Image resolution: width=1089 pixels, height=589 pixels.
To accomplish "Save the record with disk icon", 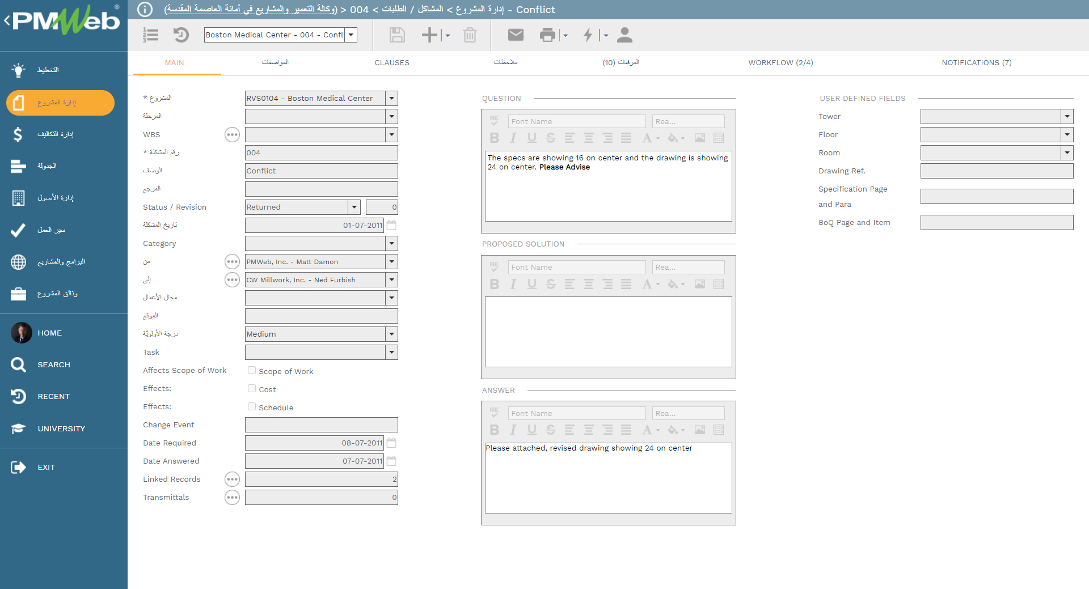I will pyautogui.click(x=397, y=35).
